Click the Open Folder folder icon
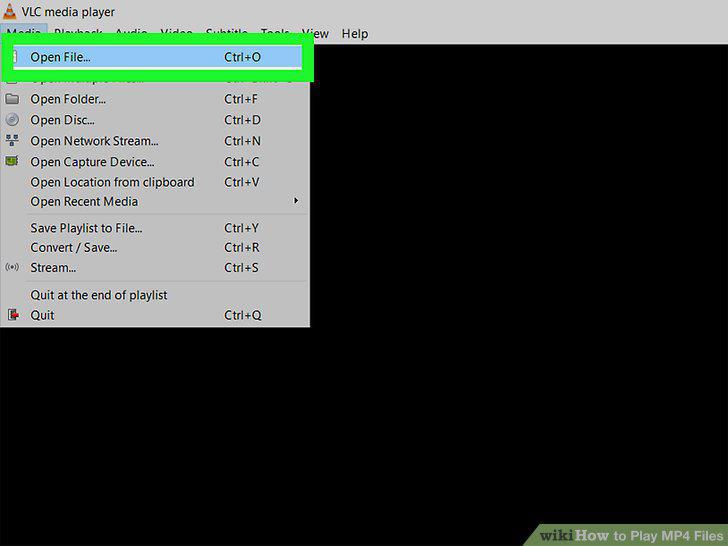Viewport: 728px width, 546px height. pos(12,99)
